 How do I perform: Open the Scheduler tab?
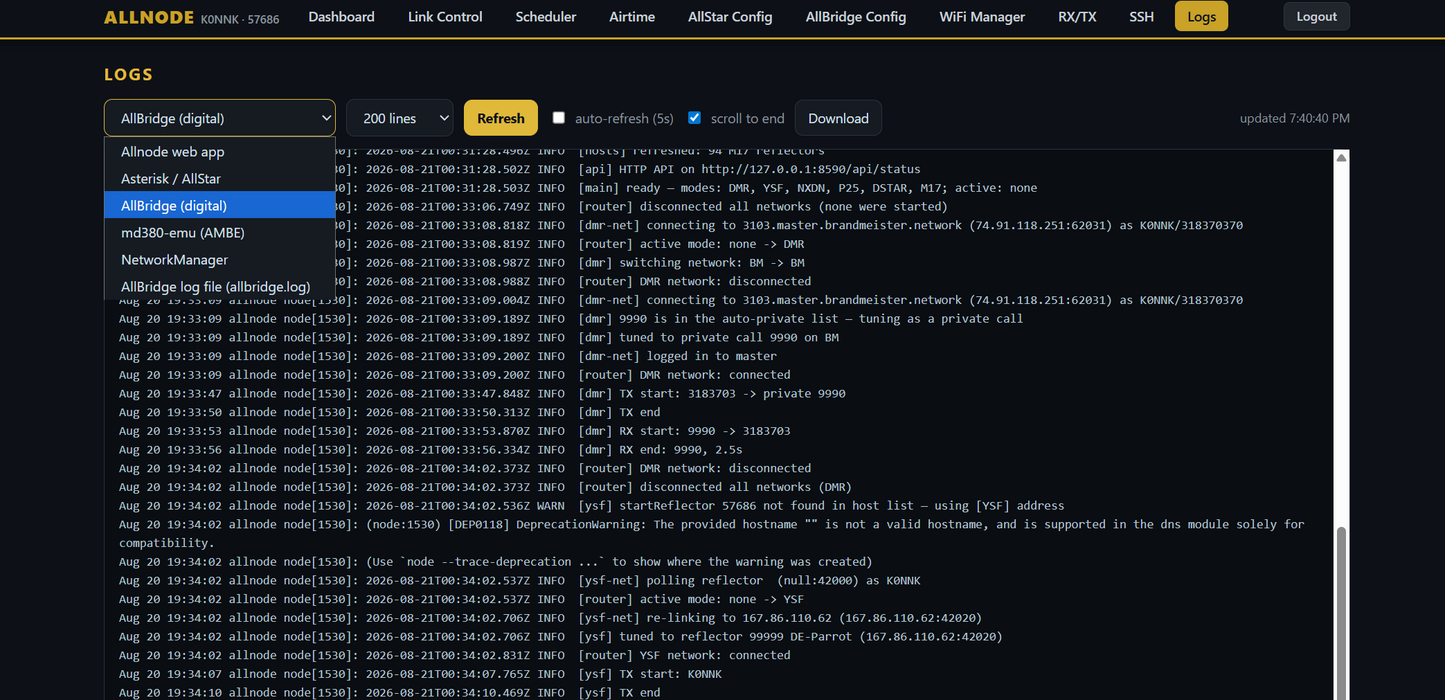546,17
